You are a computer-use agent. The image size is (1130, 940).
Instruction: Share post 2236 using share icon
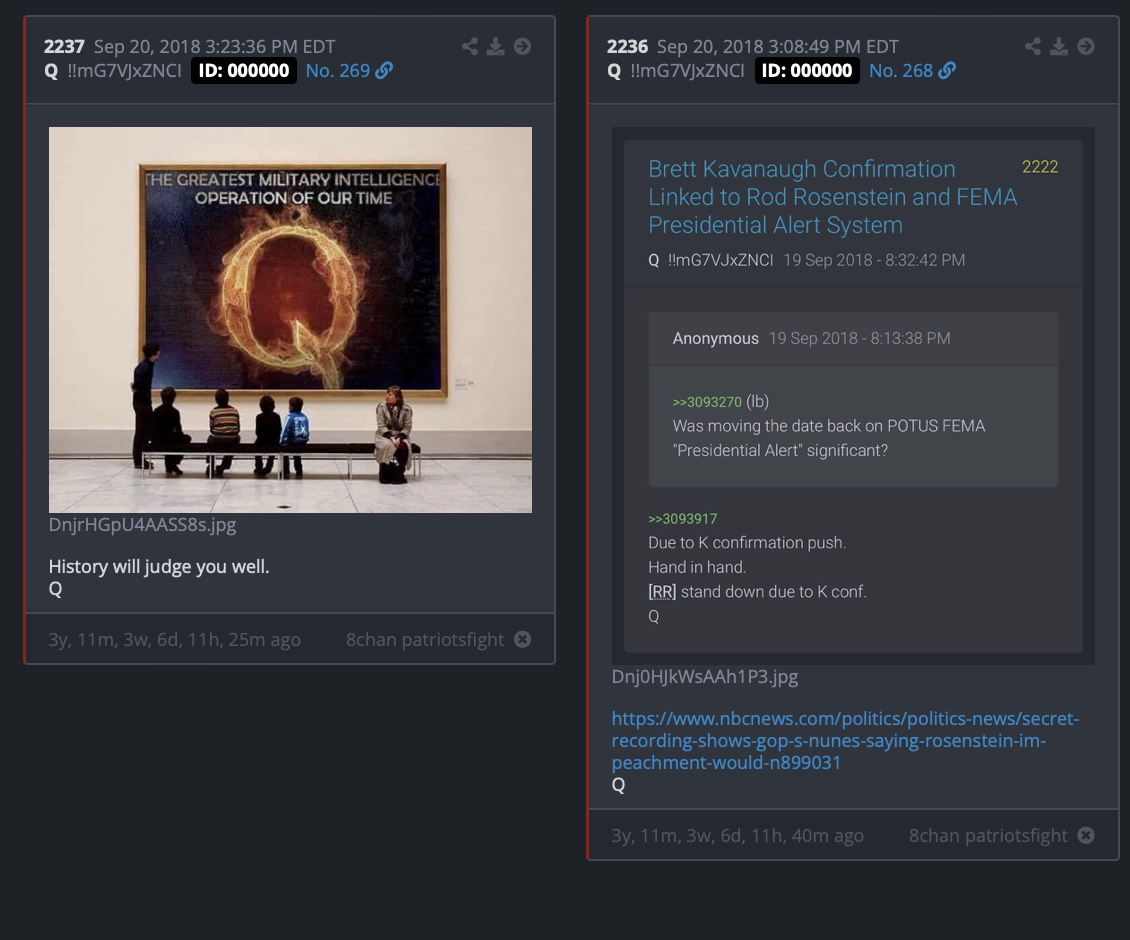[x=1033, y=47]
